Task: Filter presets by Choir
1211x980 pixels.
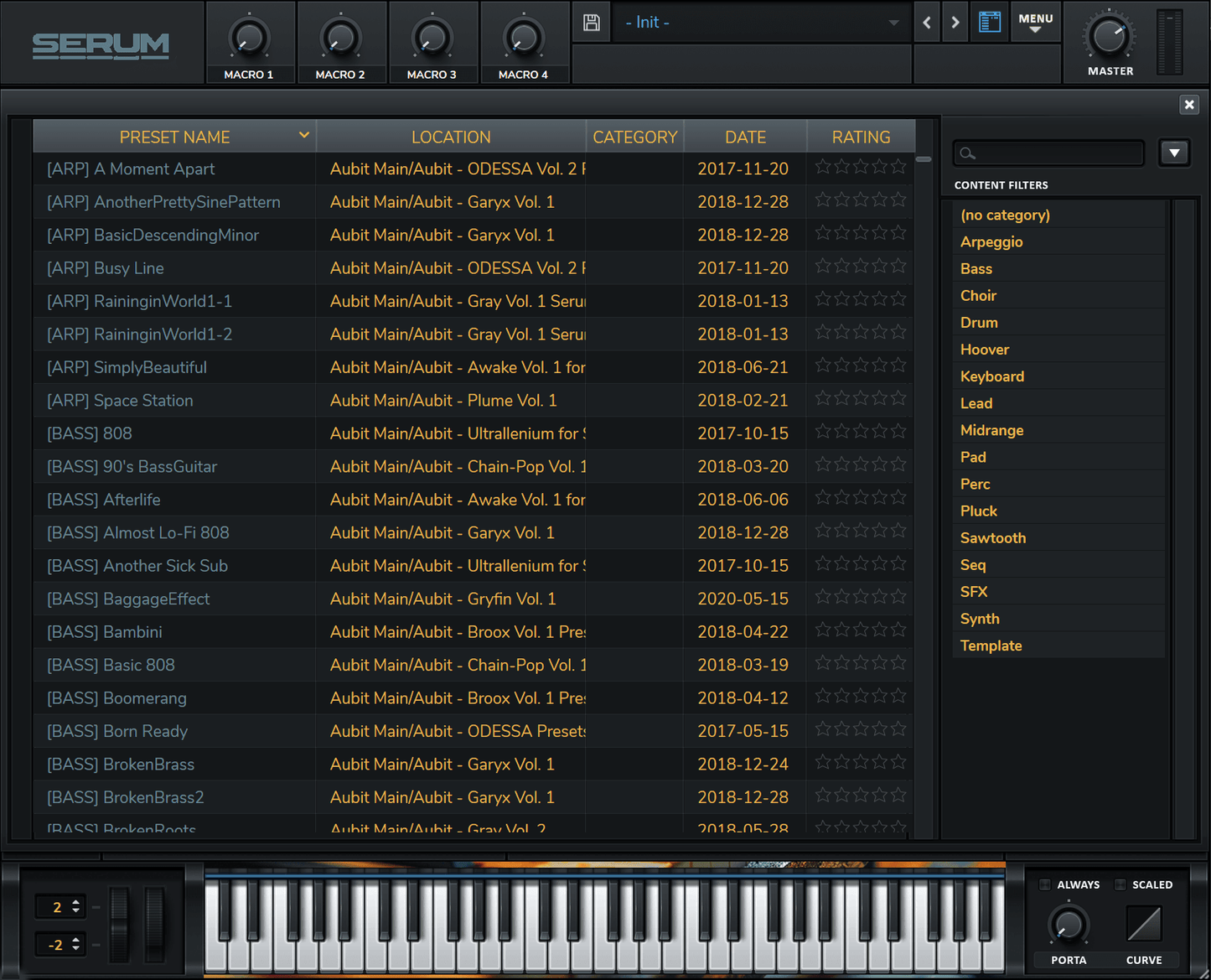Action: pyautogui.click(x=1059, y=295)
